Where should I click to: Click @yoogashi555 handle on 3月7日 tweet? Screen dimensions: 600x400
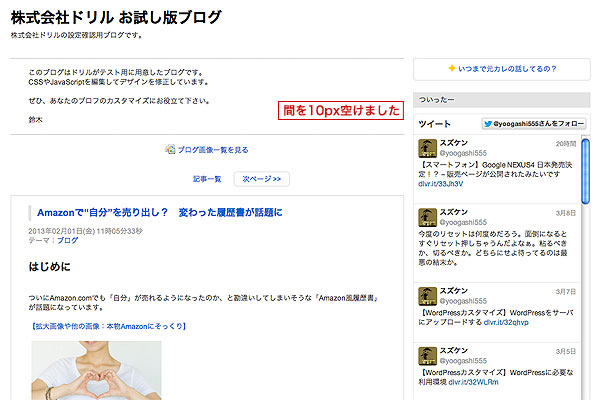coord(463,301)
